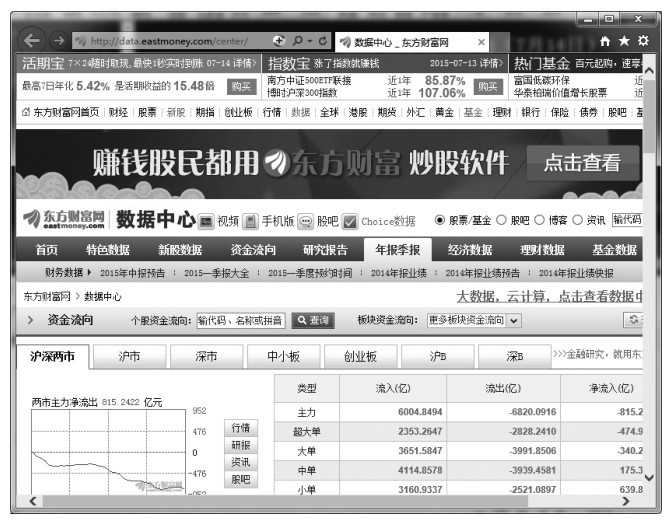Open the 新股数据 navigation tab
Screen dimensions: 672x523
180,249
